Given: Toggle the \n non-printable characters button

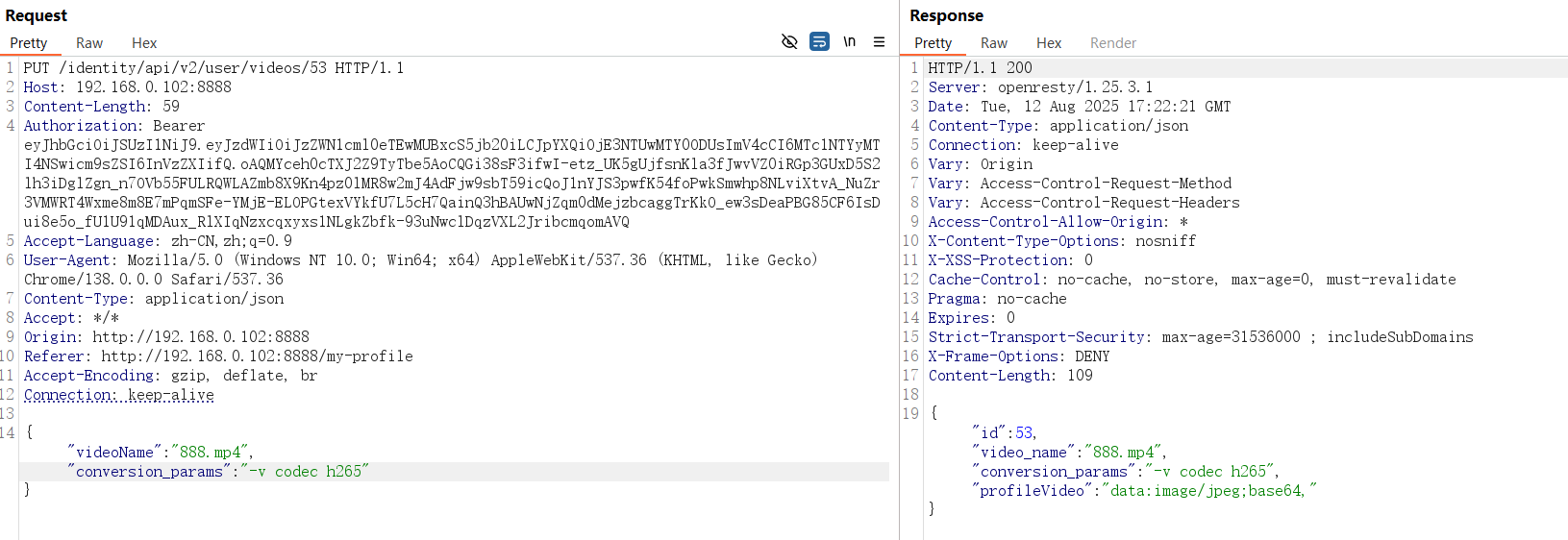Looking at the screenshot, I should (x=849, y=42).
